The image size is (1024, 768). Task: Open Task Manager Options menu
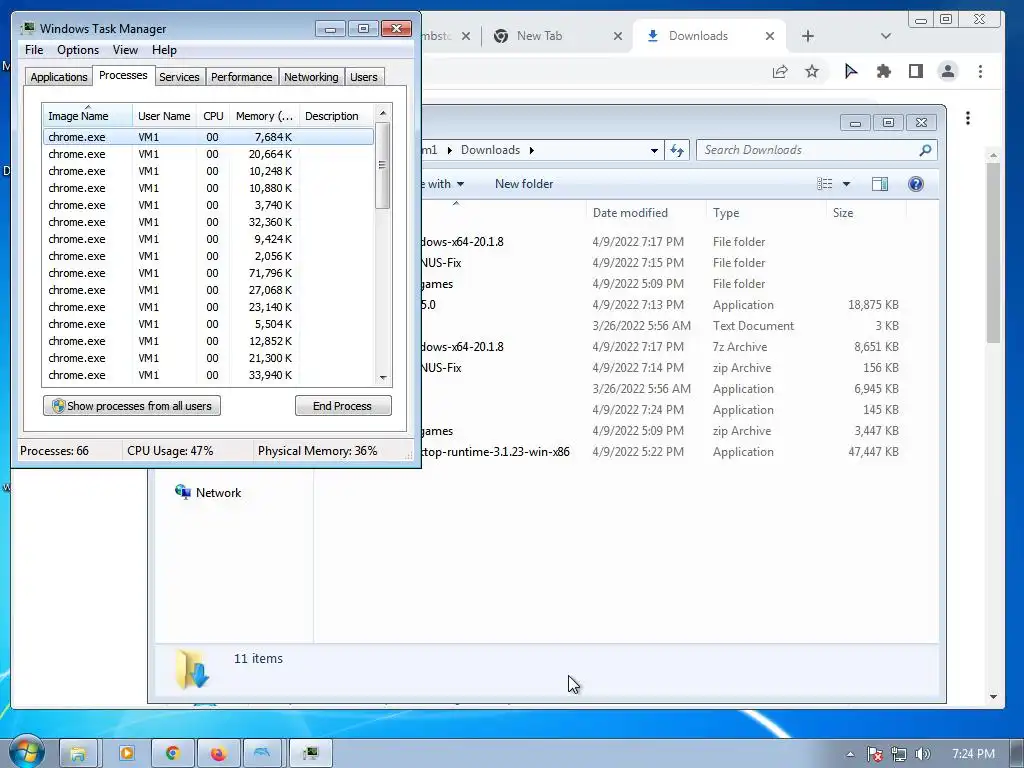click(78, 50)
